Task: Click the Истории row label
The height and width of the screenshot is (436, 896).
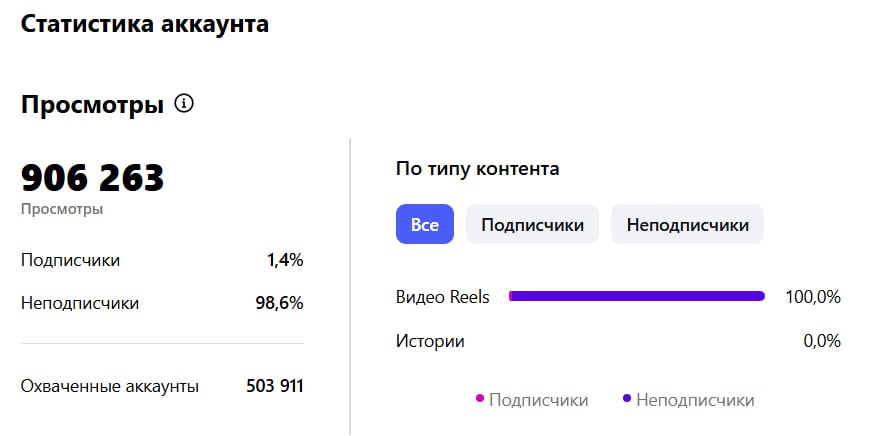Action: (430, 341)
